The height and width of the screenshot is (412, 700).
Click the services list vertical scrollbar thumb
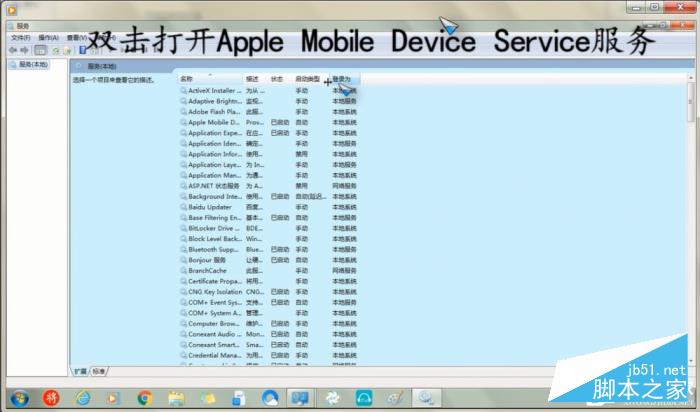[x=690, y=102]
